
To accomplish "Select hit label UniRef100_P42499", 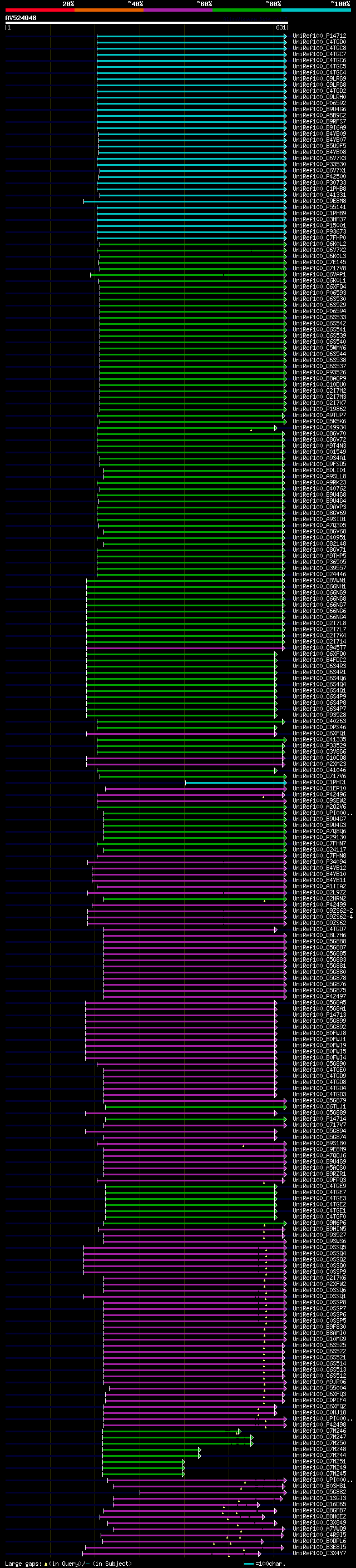I will [319, 904].
